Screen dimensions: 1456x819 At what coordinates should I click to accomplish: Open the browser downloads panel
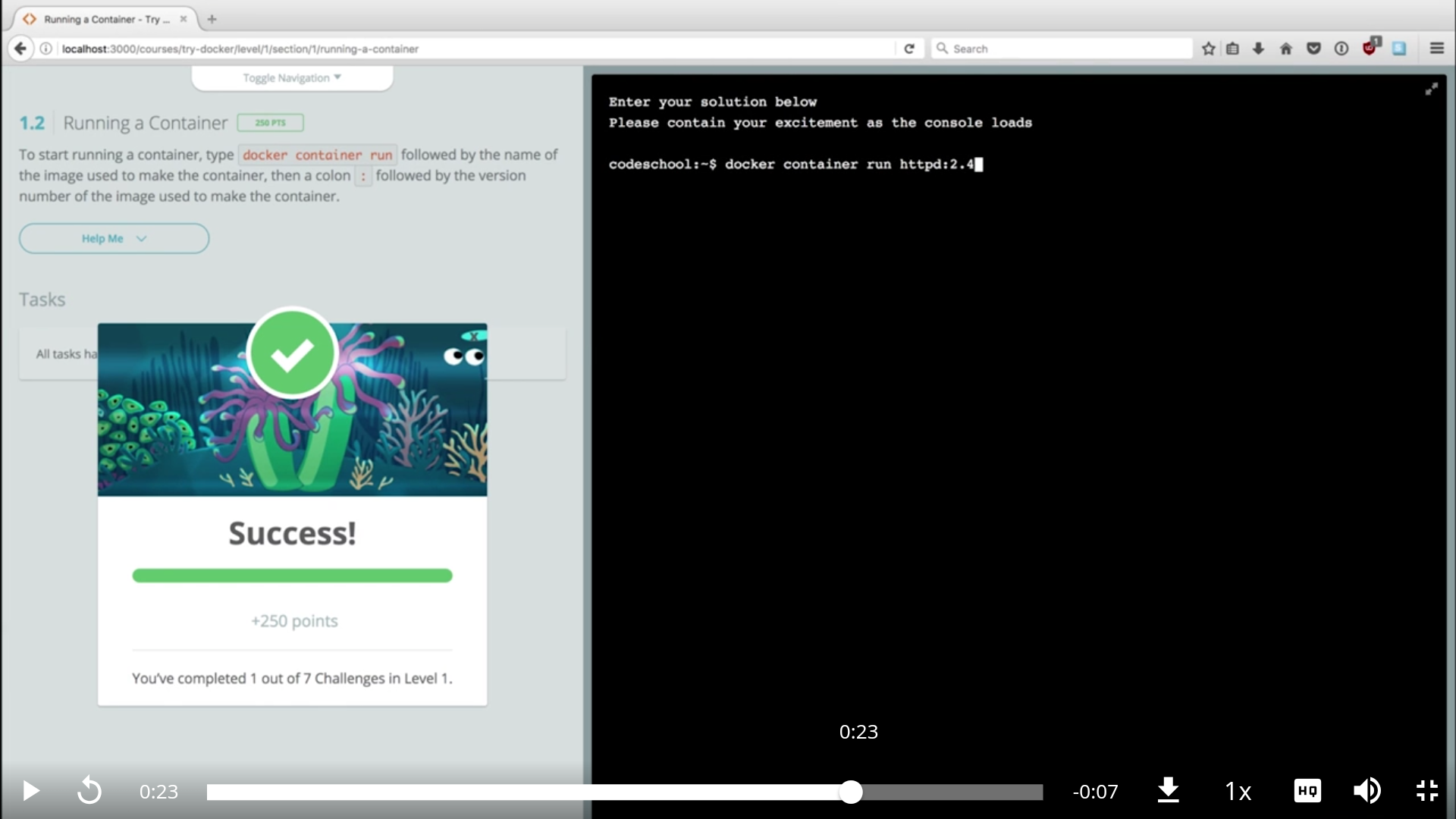(1258, 48)
